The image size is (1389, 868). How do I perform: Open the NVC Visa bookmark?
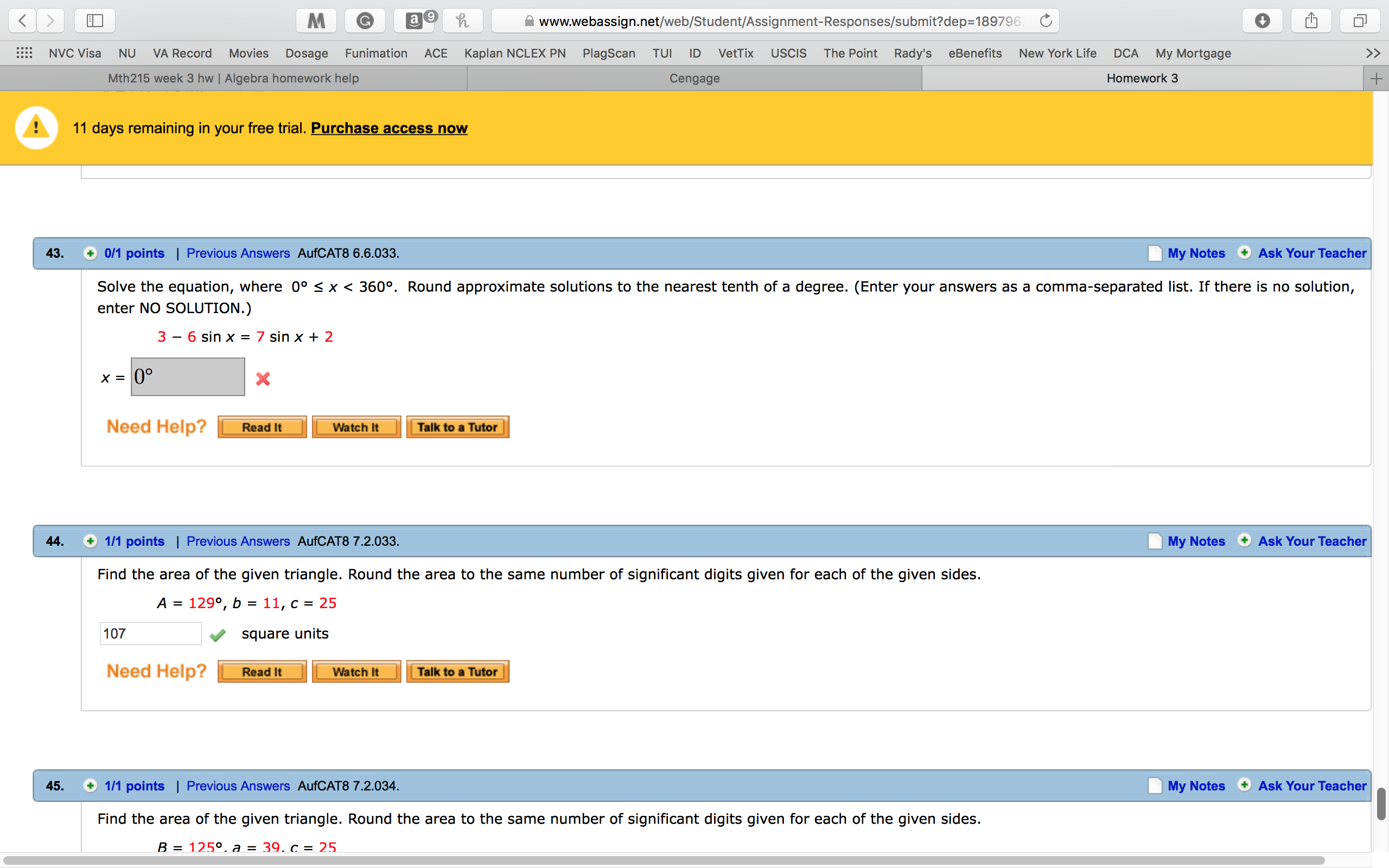point(75,53)
